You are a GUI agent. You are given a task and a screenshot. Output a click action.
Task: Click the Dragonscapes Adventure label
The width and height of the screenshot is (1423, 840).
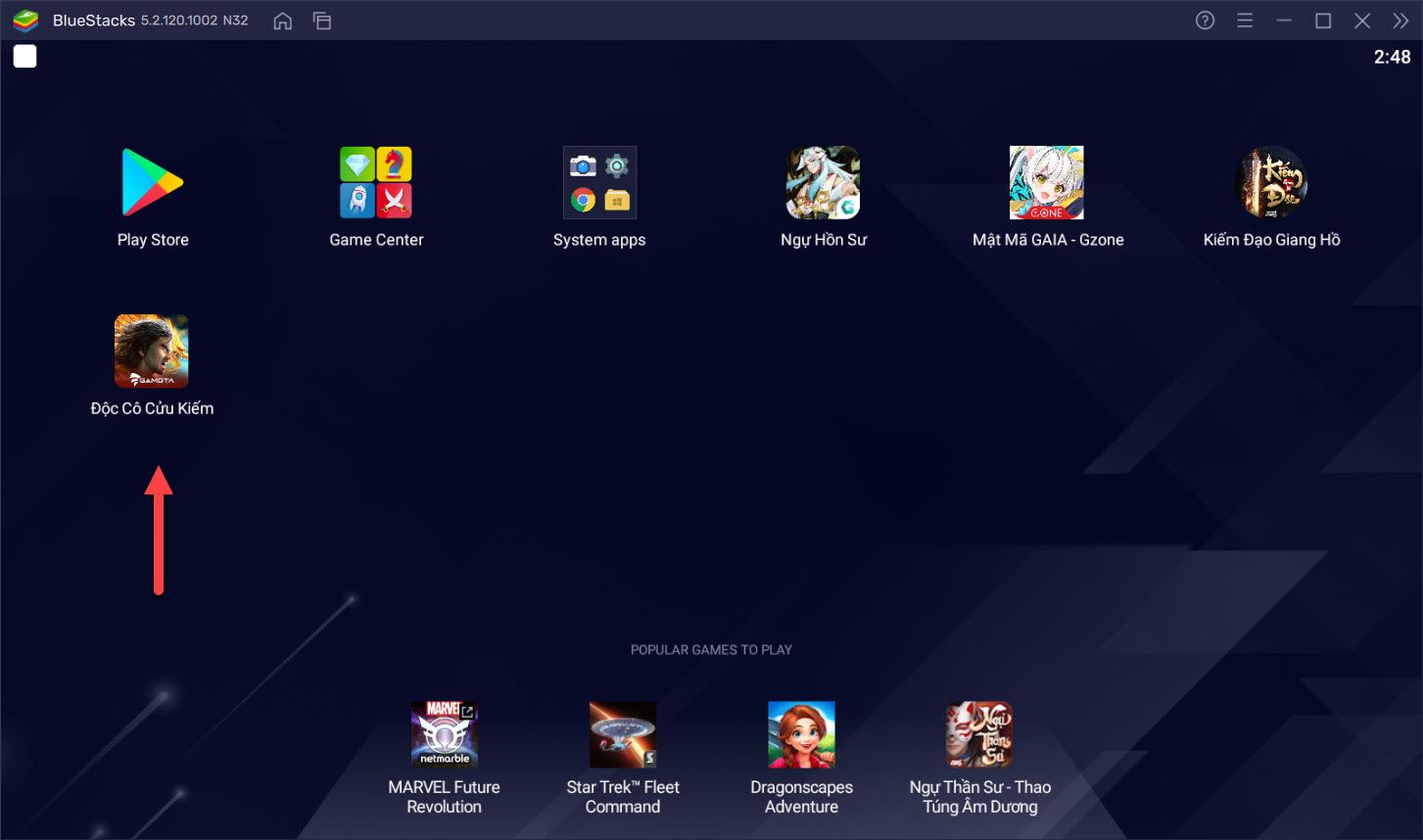801,797
